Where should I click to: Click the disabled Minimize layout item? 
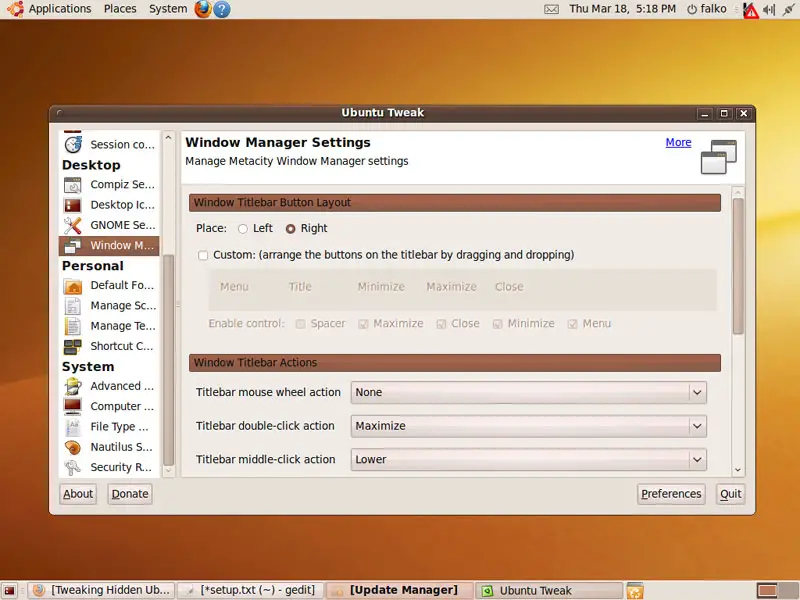pos(381,287)
